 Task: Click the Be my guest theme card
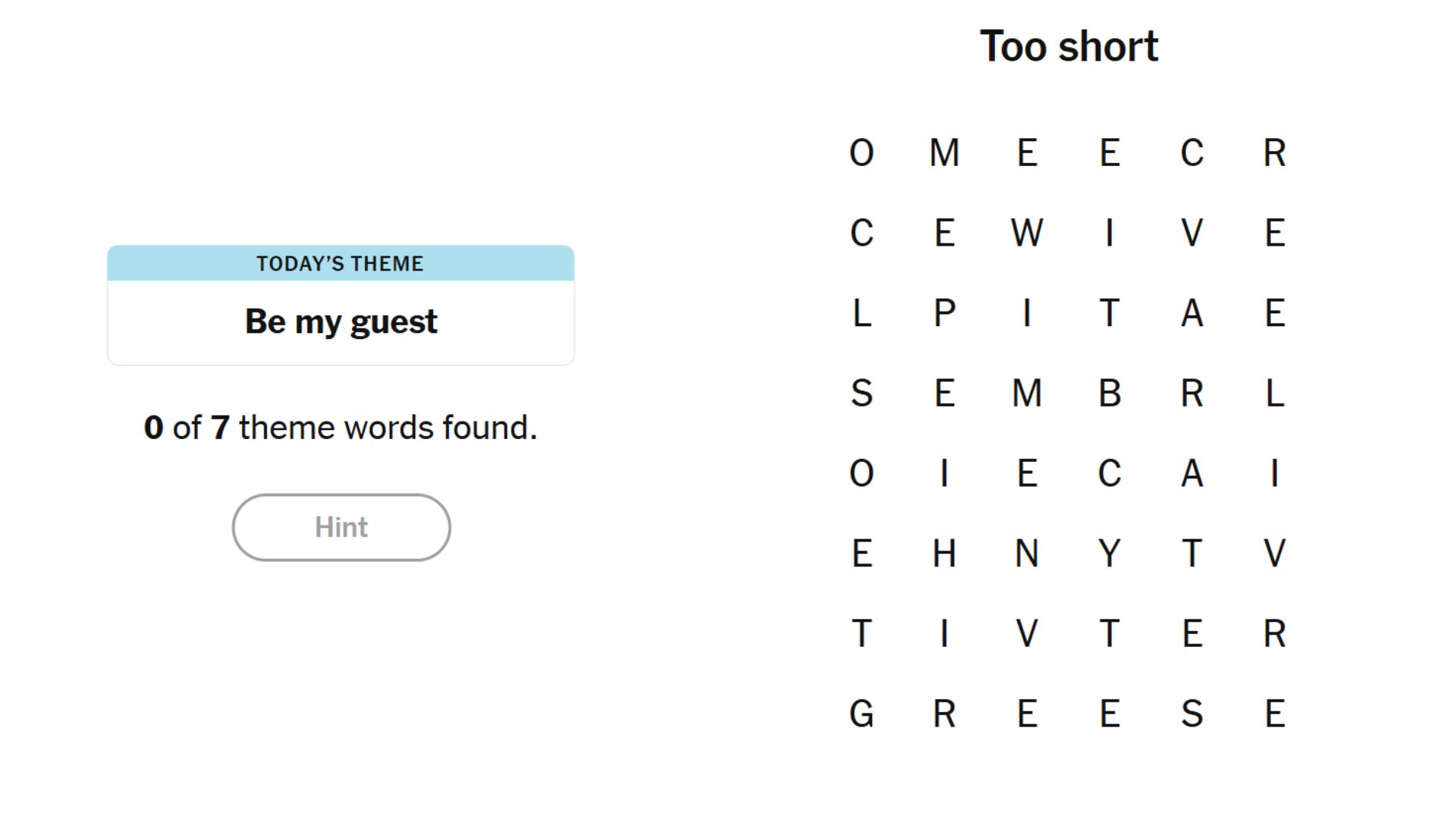coord(340,321)
